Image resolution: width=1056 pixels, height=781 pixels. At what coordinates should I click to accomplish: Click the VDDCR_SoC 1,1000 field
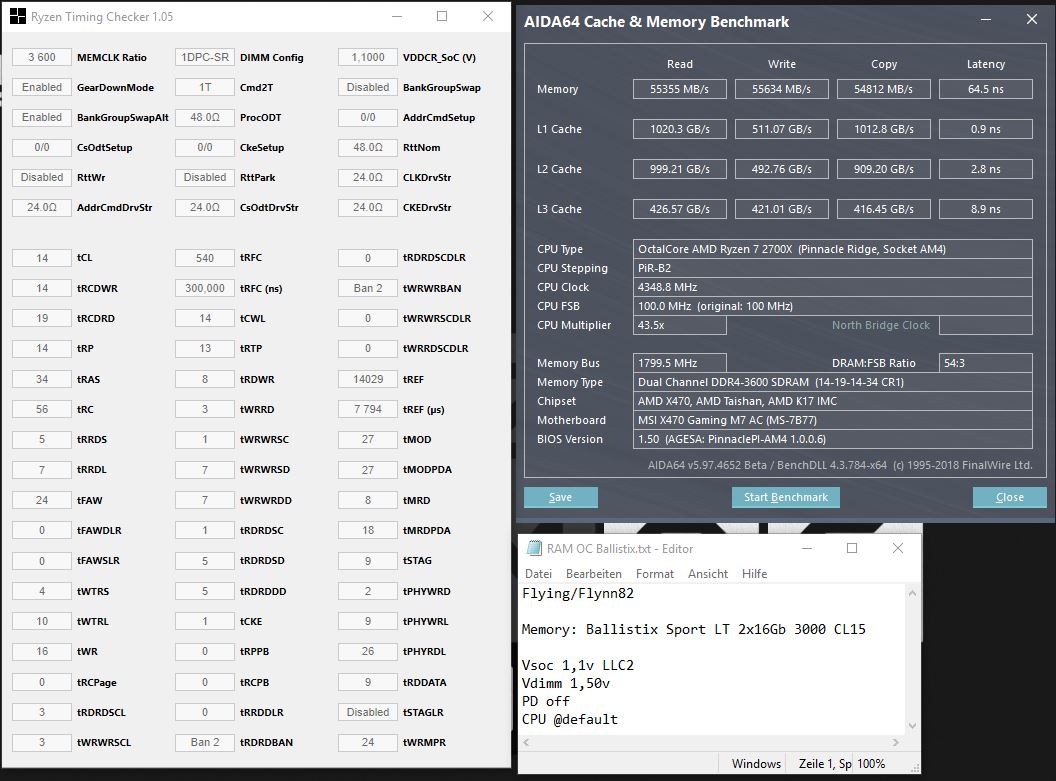pos(368,57)
